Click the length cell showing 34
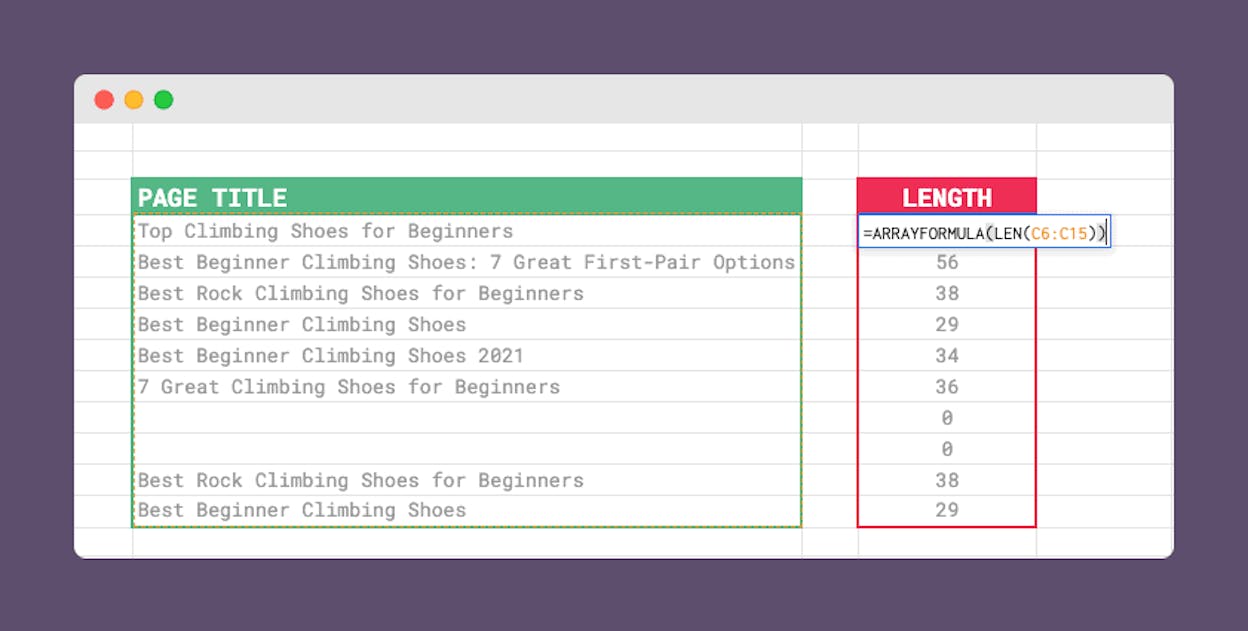Viewport: 1248px width, 631px height. (x=947, y=355)
